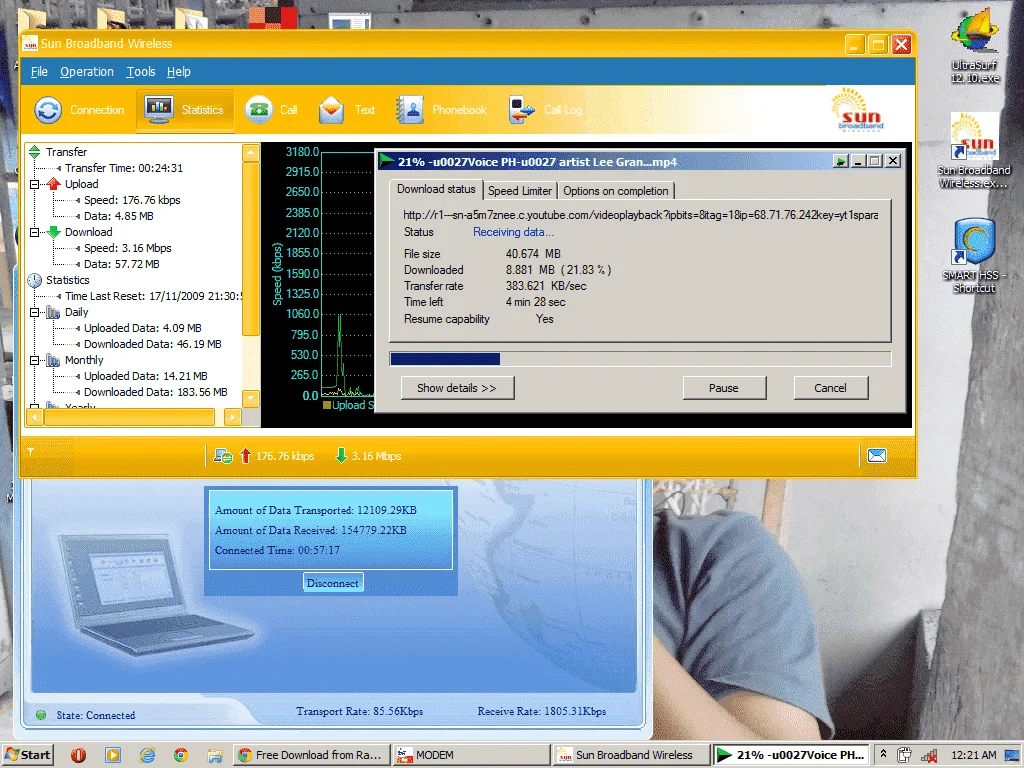Open the Tools menu

pyautogui.click(x=141, y=72)
